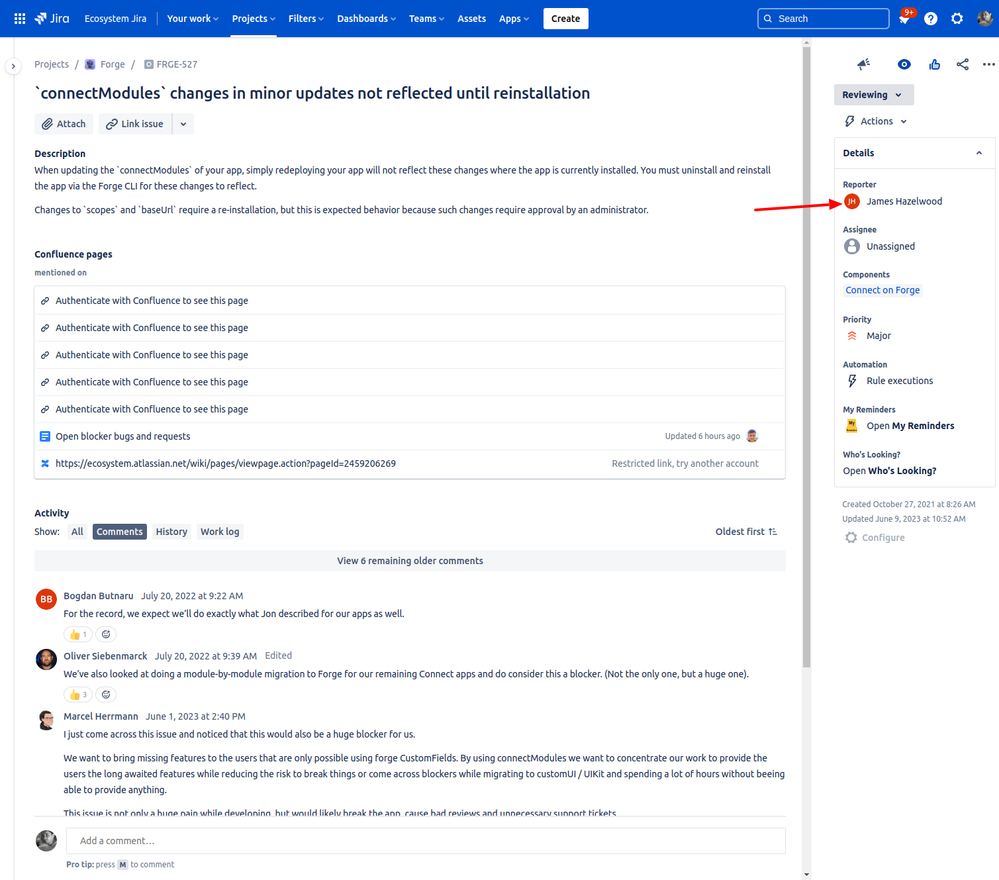The image size is (999, 880).
Task: Toggle thumbs-up on Bogdan Butnaru's comment
Action: click(78, 634)
